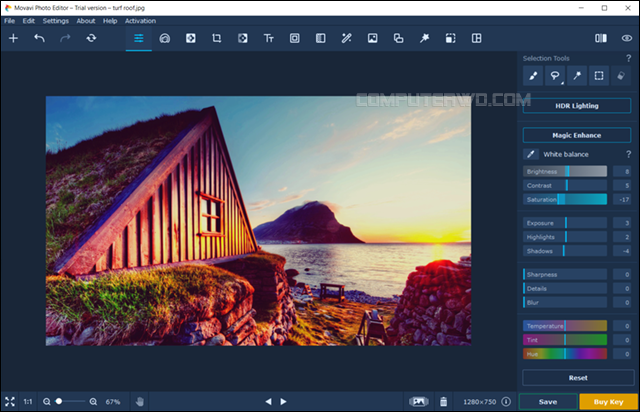Viewport: 640px width, 412px height.
Task: Zoom out with the minus magnifier
Action: tap(47, 402)
